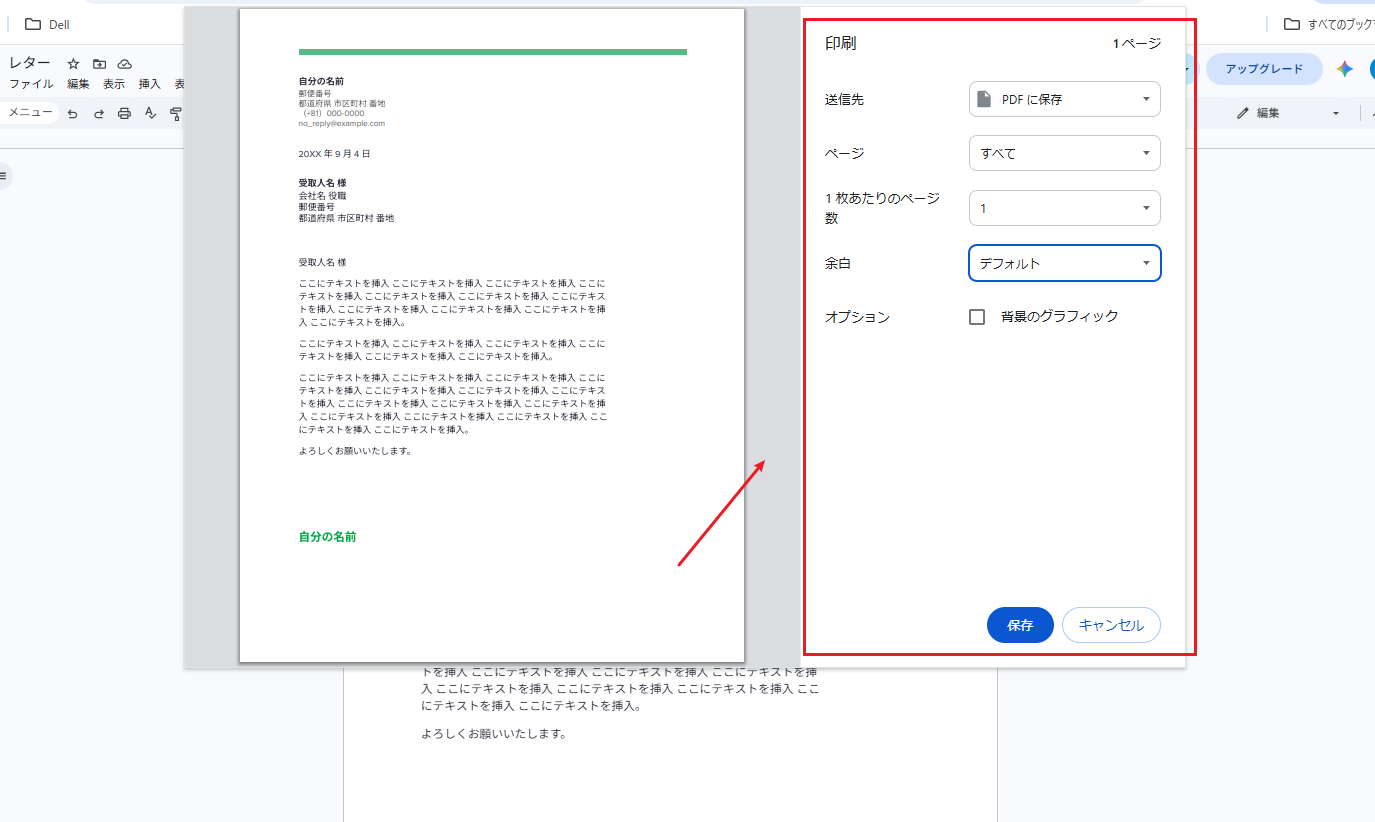
Task: Click the 送信先 label
Action: [844, 100]
